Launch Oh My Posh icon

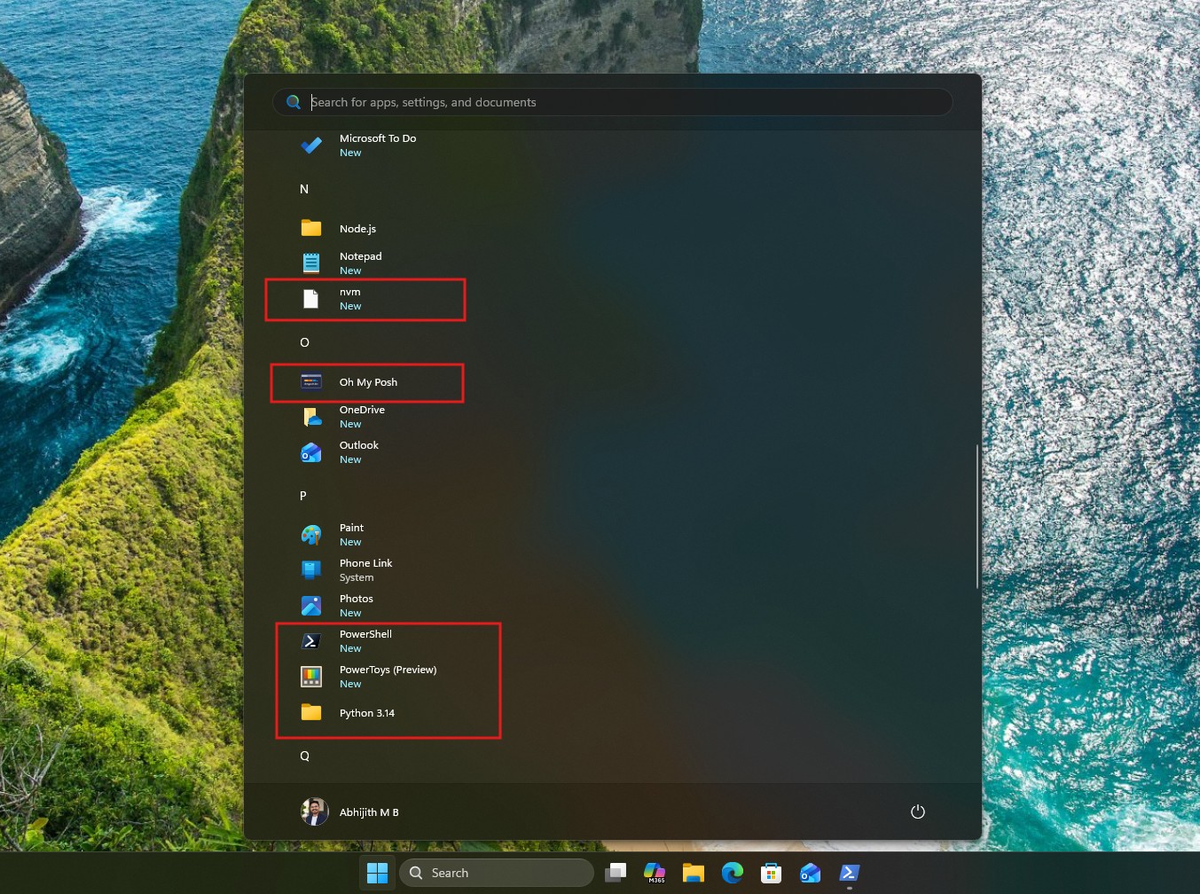pos(311,382)
